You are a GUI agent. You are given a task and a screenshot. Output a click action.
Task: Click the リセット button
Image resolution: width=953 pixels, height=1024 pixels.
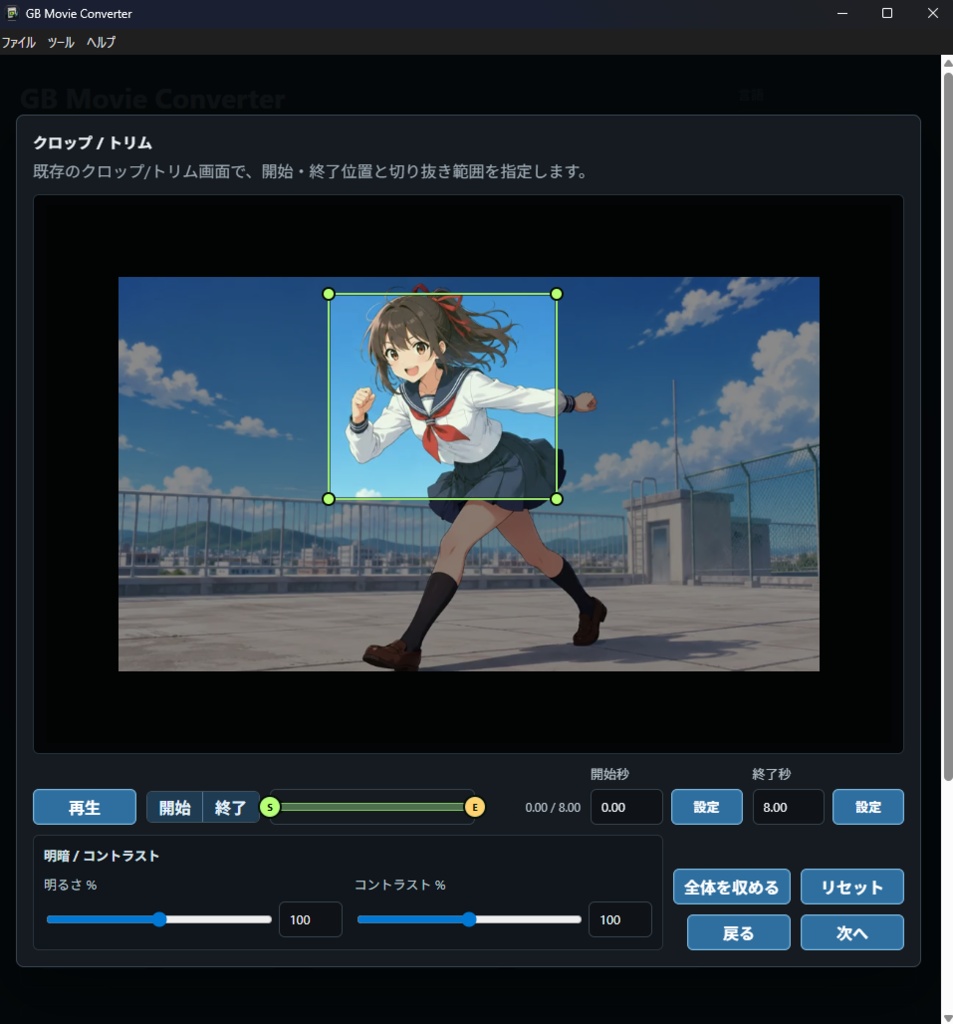click(852, 887)
